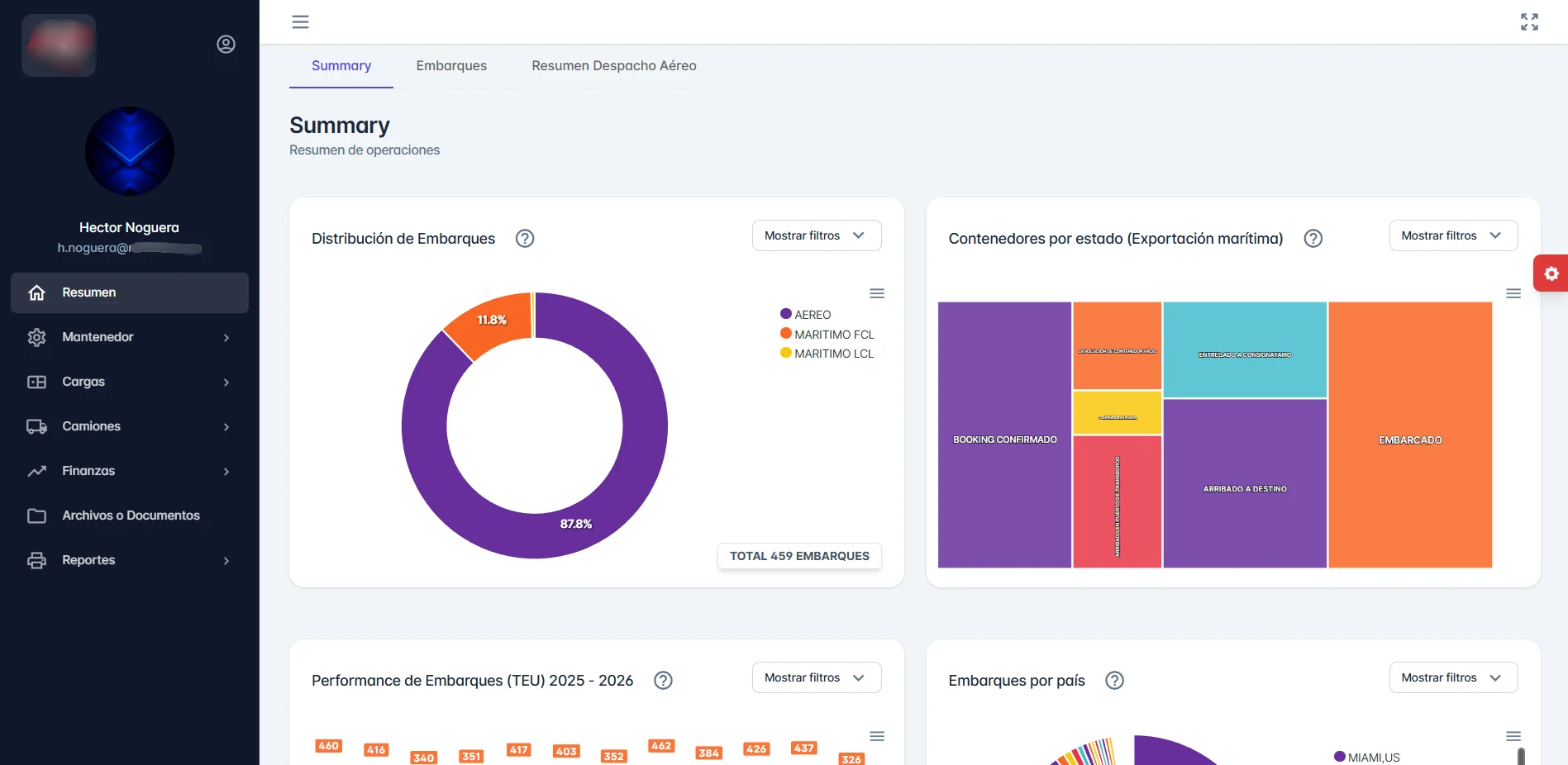Click the 340 data label

(423, 758)
